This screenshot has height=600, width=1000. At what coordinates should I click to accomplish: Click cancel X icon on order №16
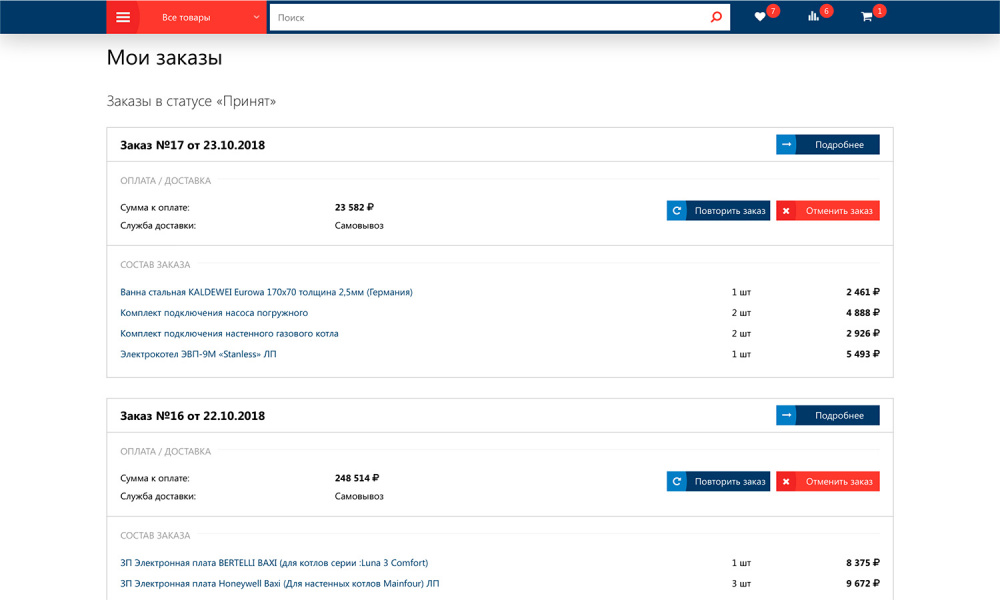(786, 482)
